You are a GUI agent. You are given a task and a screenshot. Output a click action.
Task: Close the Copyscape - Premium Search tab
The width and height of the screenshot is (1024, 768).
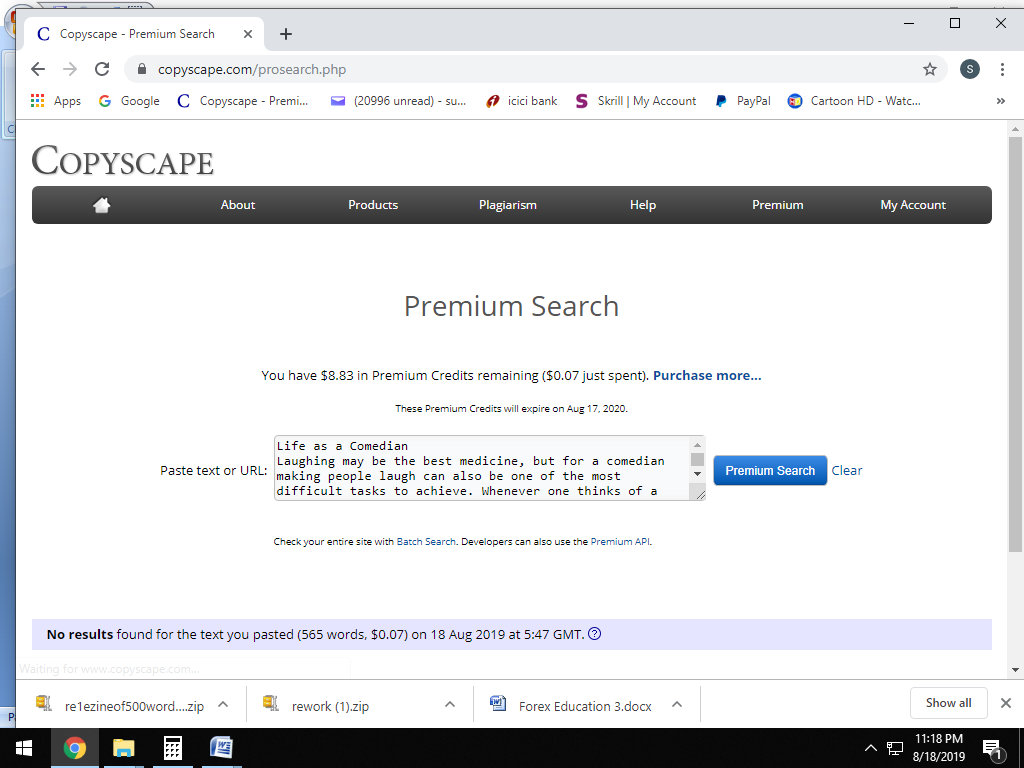(248, 34)
